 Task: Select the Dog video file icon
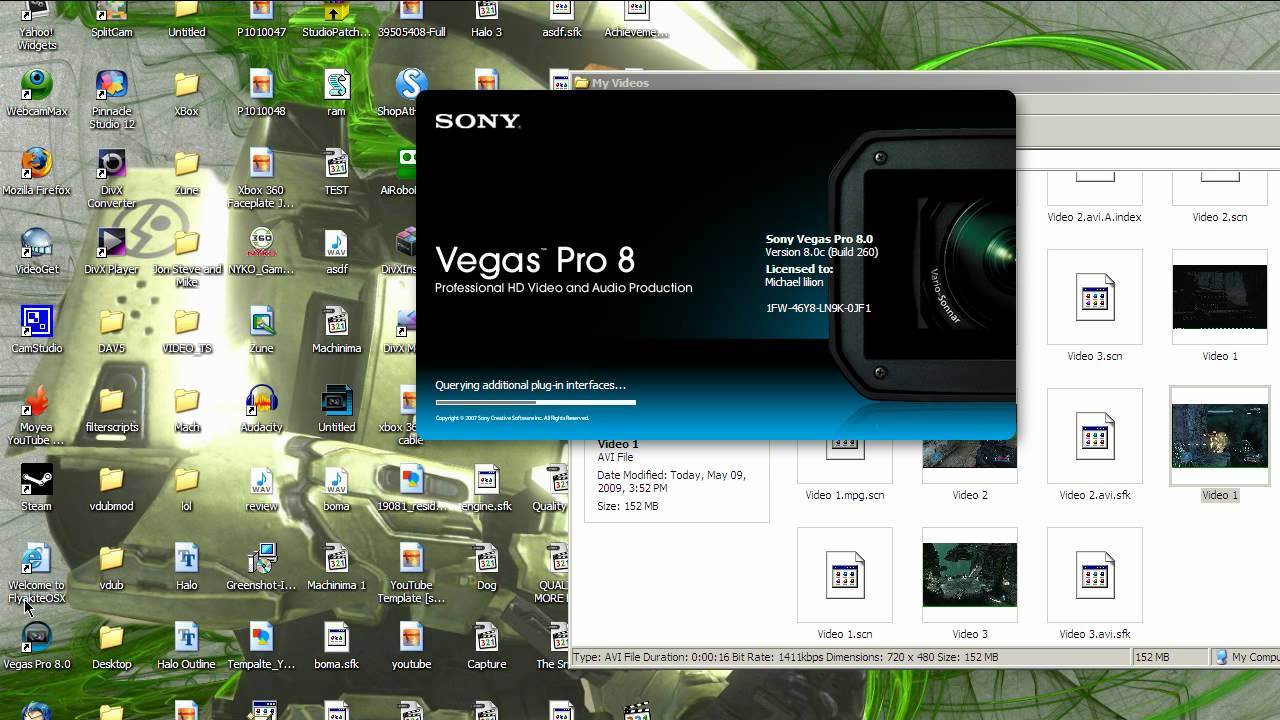487,566
